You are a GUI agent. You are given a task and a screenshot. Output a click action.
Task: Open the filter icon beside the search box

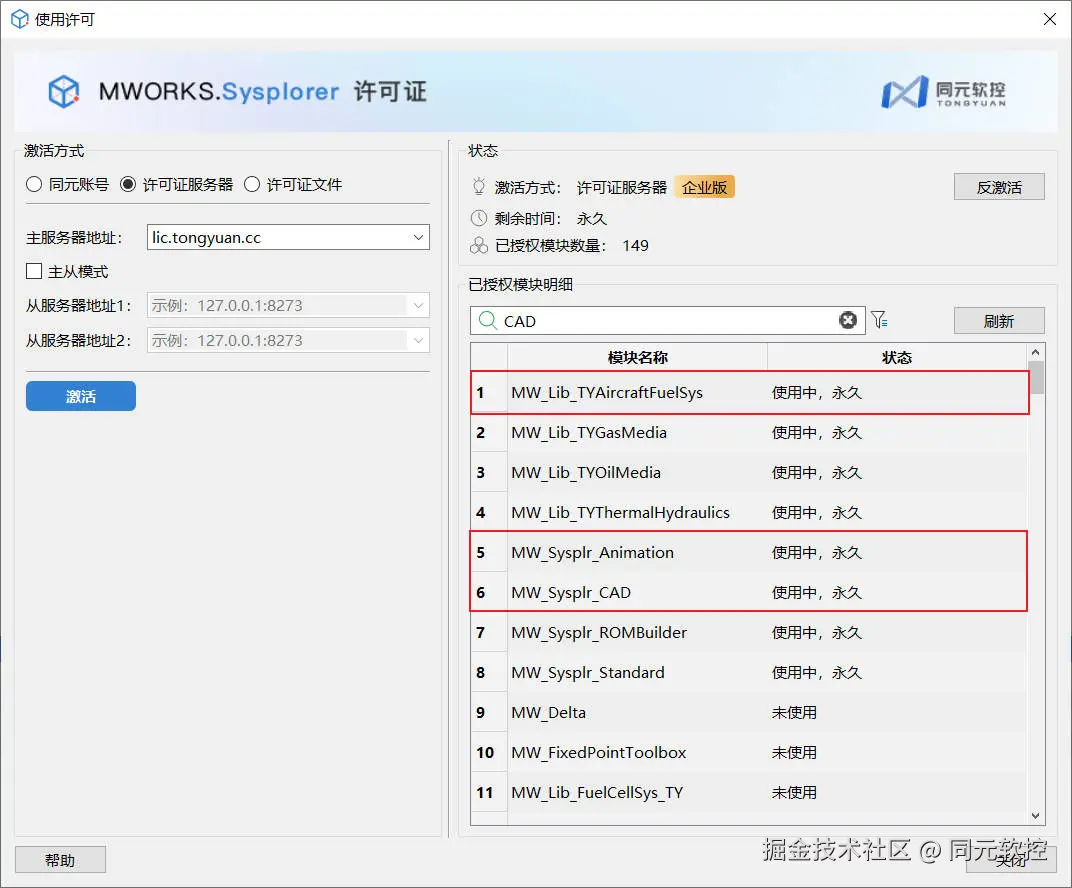pyautogui.click(x=880, y=320)
